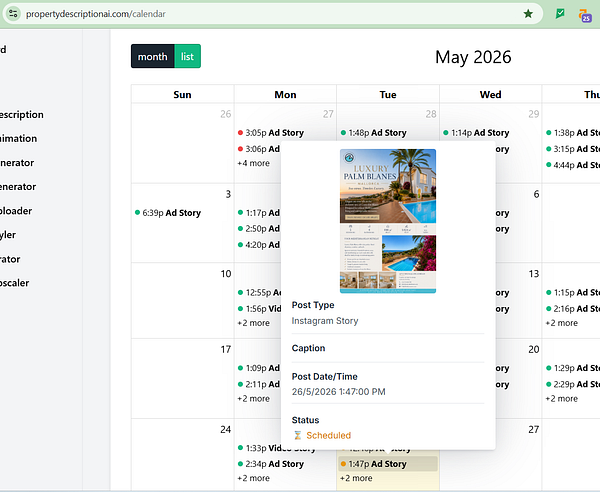600x492 pixels.
Task: Open the sidebar item ending in 'pscaler'
Action: pos(15,283)
